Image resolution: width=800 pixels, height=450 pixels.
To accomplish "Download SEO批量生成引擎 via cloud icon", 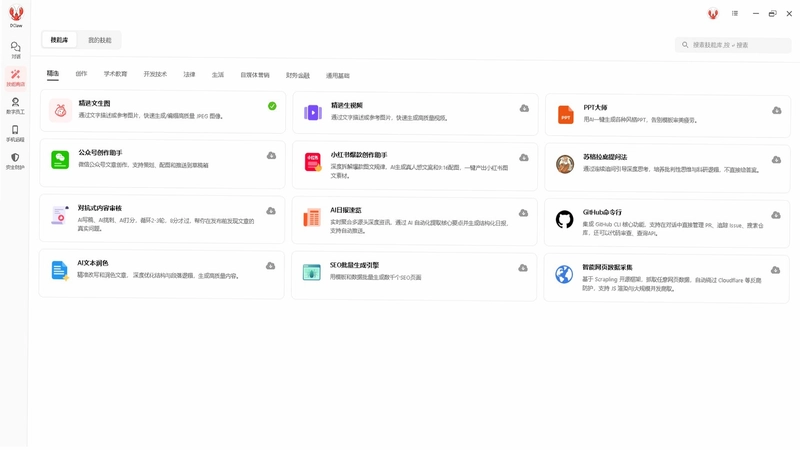I will click(523, 268).
